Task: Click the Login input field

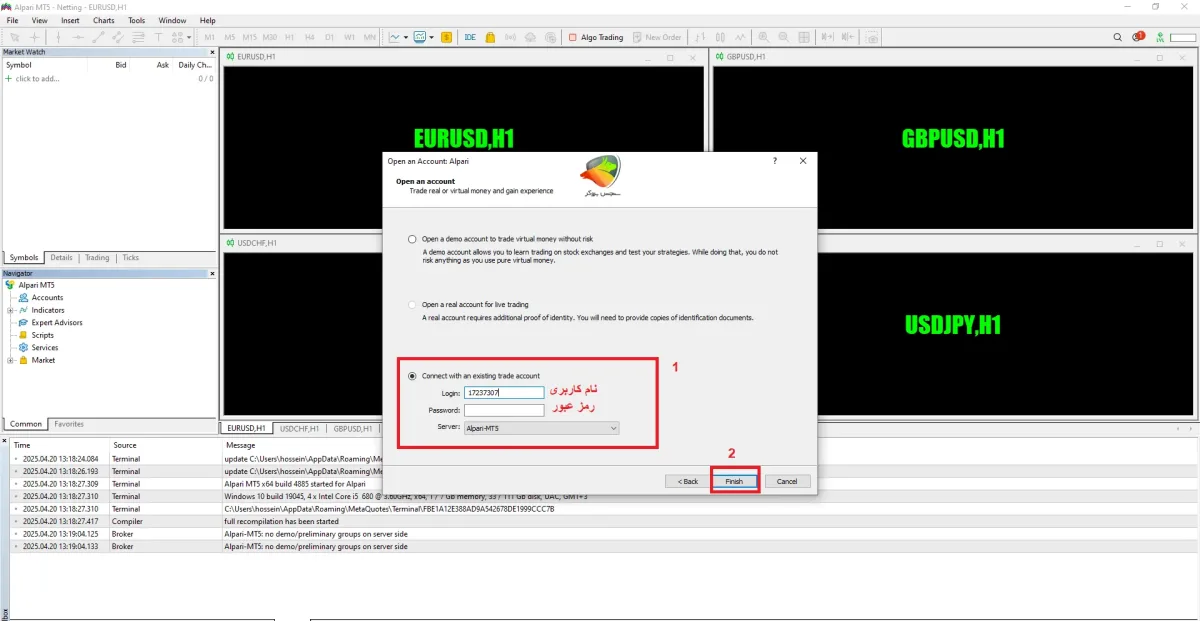Action: [505, 393]
